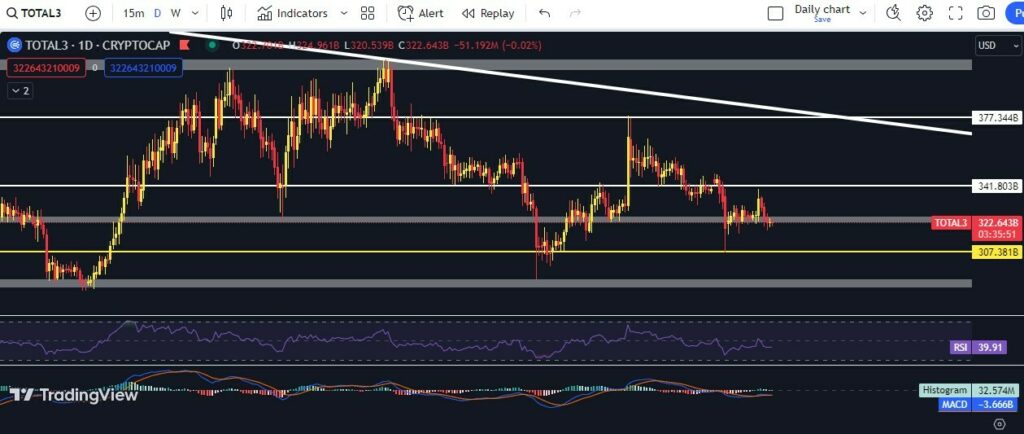Click the 377.344B price label
The width and height of the screenshot is (1024, 434).
click(997, 118)
